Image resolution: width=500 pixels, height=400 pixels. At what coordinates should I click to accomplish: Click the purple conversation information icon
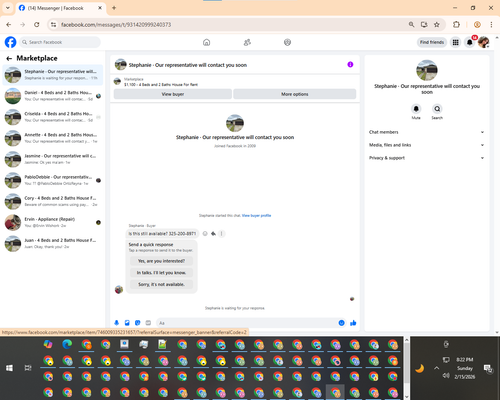pos(350,65)
